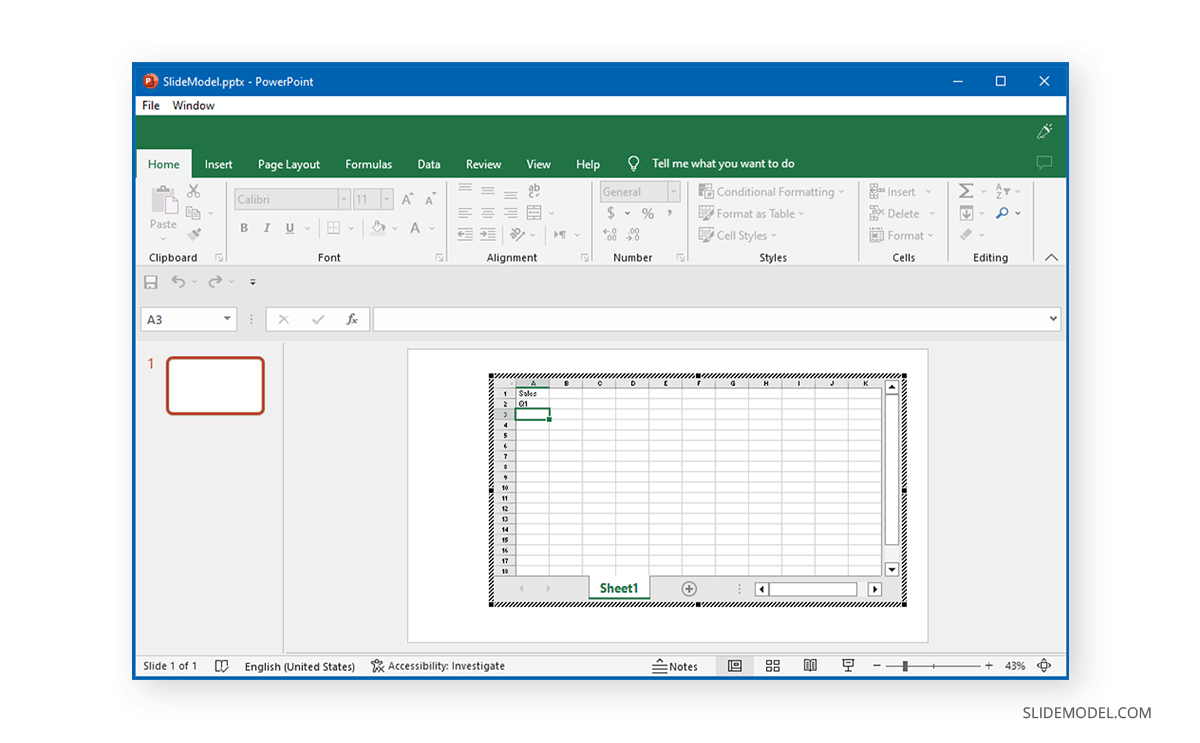
Task: Click Sort & Filter icon
Action: point(1003,190)
